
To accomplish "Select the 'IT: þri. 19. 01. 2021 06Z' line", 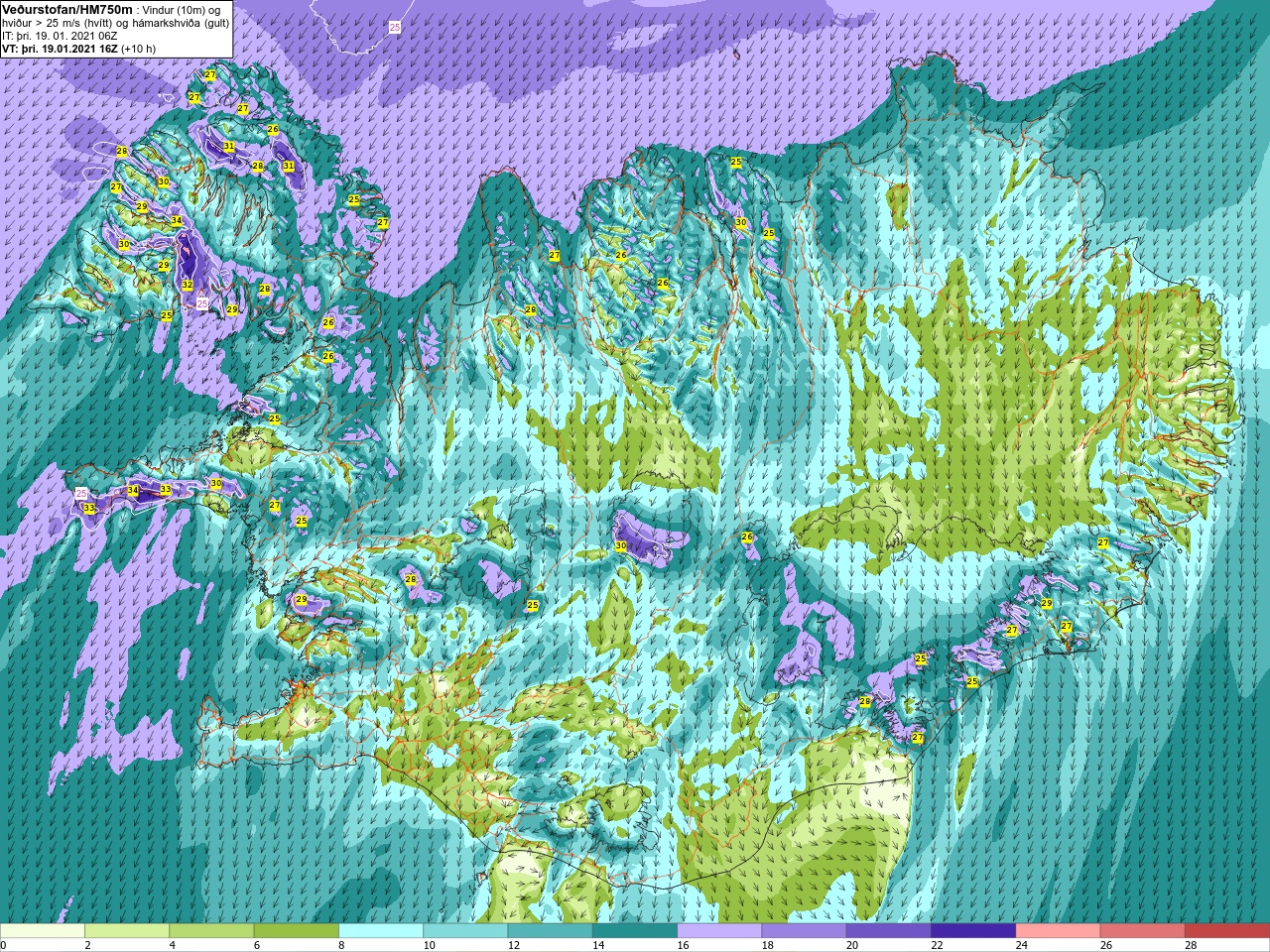I will tap(60, 36).
